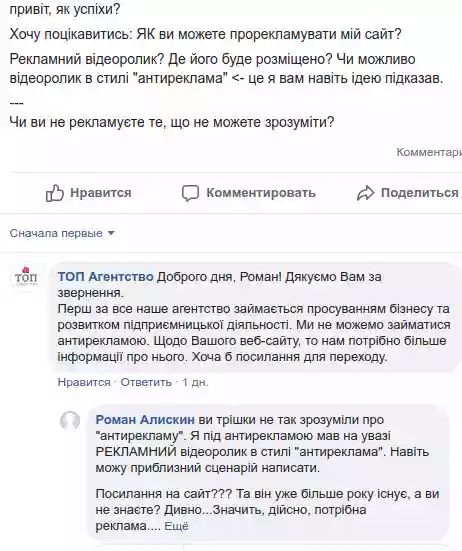Click the thumbs-up Нравится icon
The width and height of the screenshot is (462, 551).
pos(54,193)
